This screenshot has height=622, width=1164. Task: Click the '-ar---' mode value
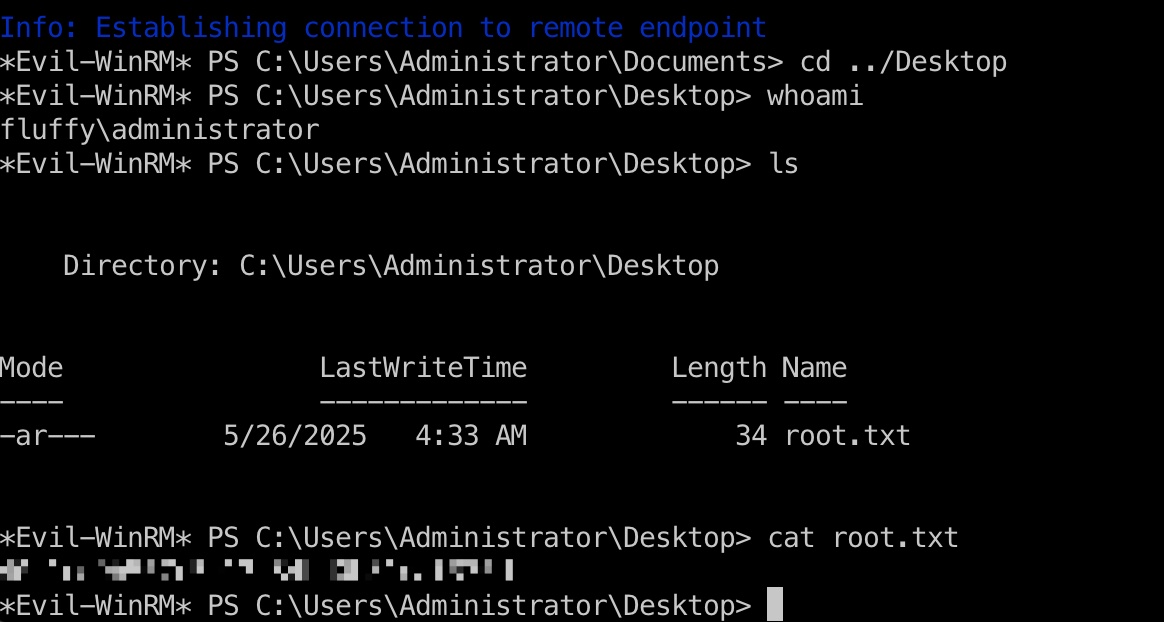[x=48, y=436]
